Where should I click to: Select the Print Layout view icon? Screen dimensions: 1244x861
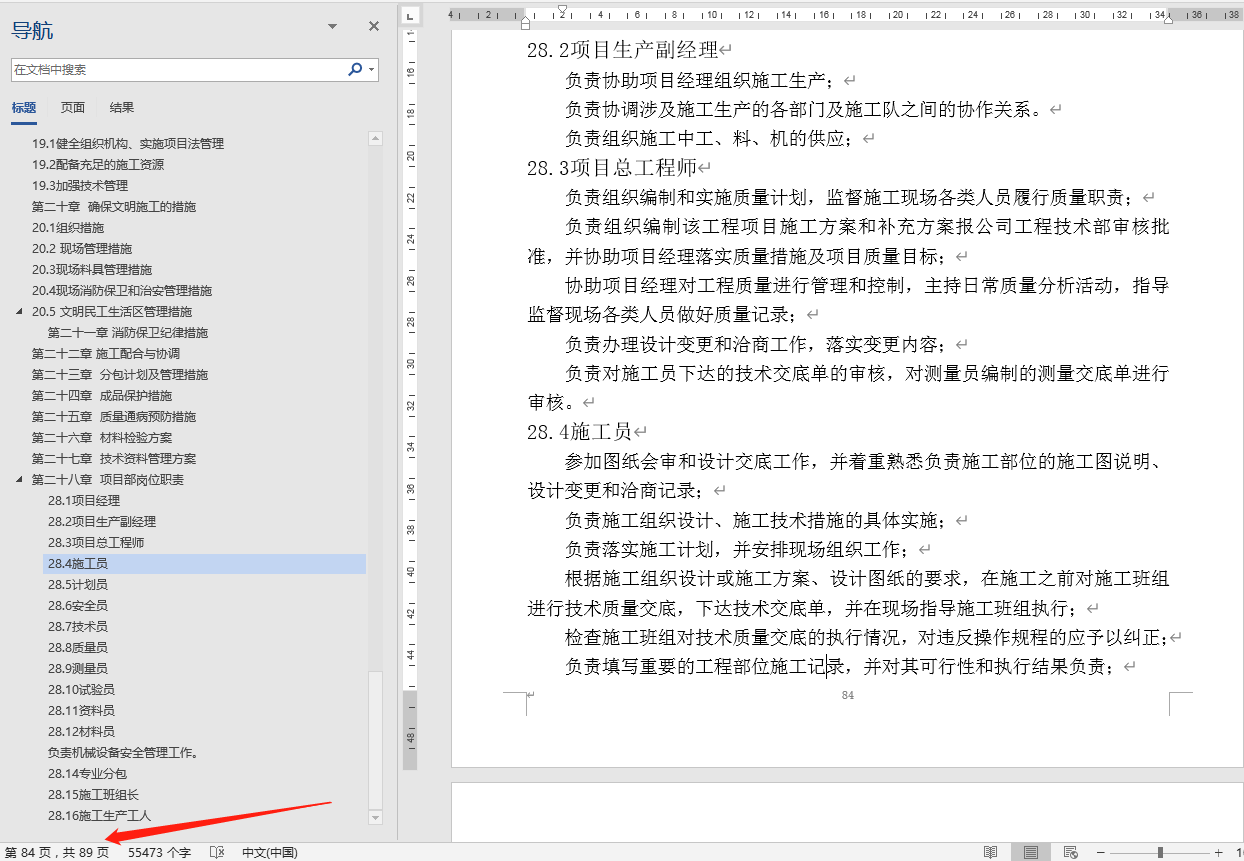(x=1031, y=851)
